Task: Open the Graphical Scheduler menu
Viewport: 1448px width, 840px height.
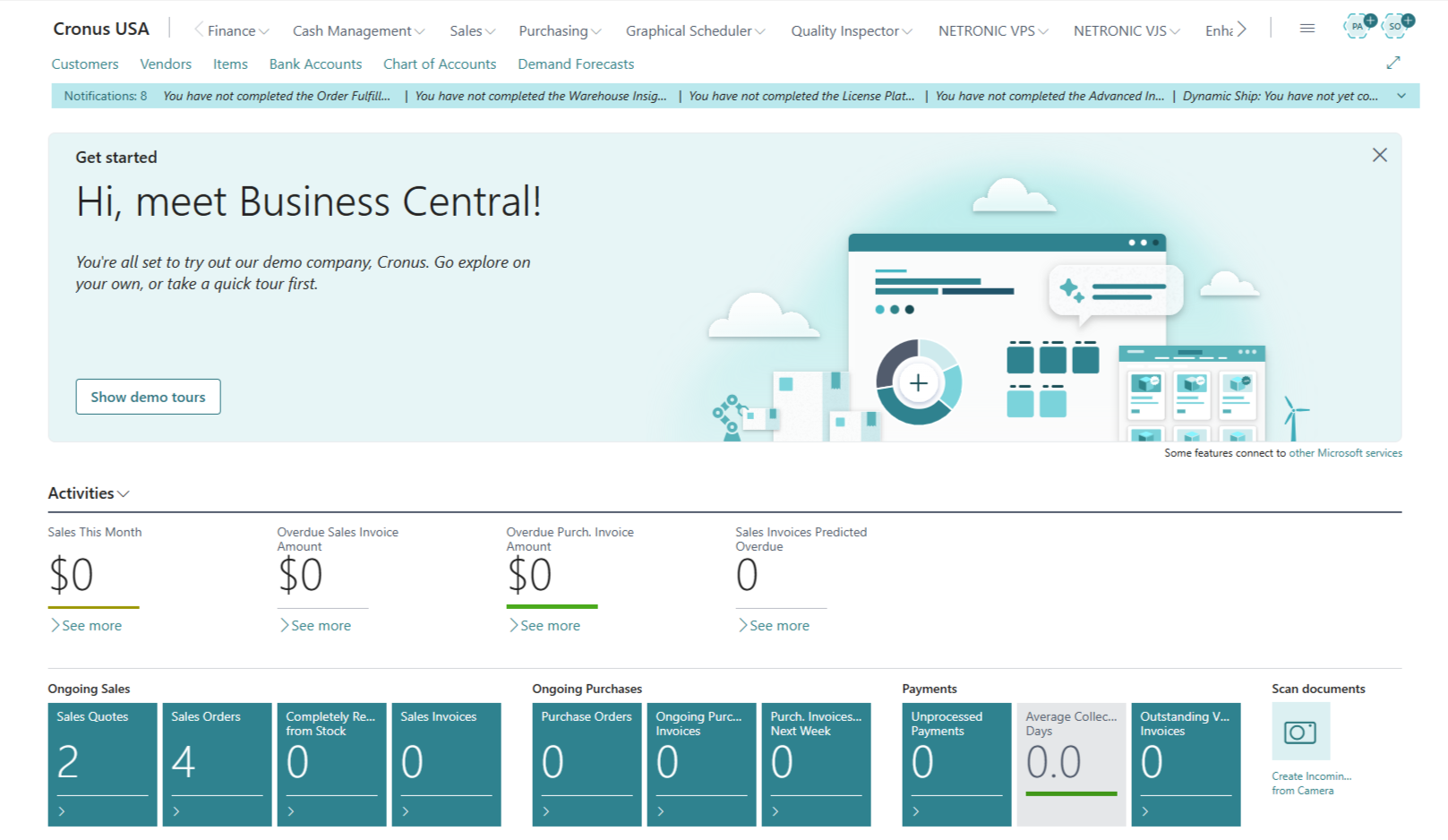Action: (x=696, y=30)
